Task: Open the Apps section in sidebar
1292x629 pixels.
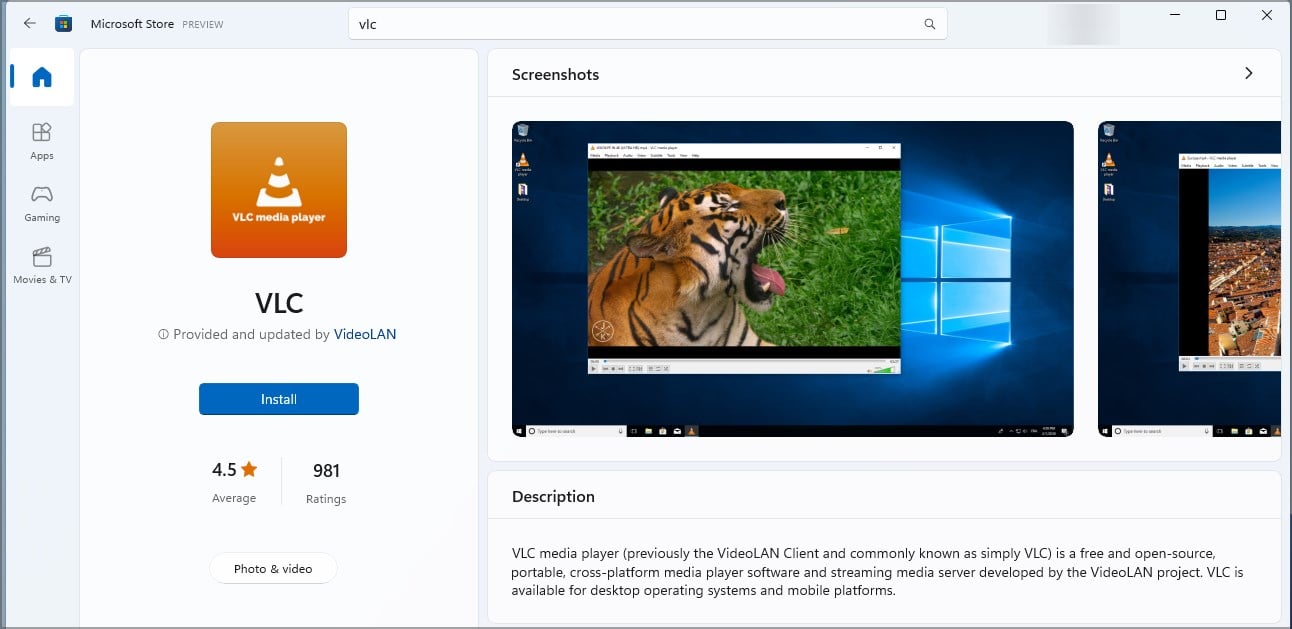Action: coord(42,141)
